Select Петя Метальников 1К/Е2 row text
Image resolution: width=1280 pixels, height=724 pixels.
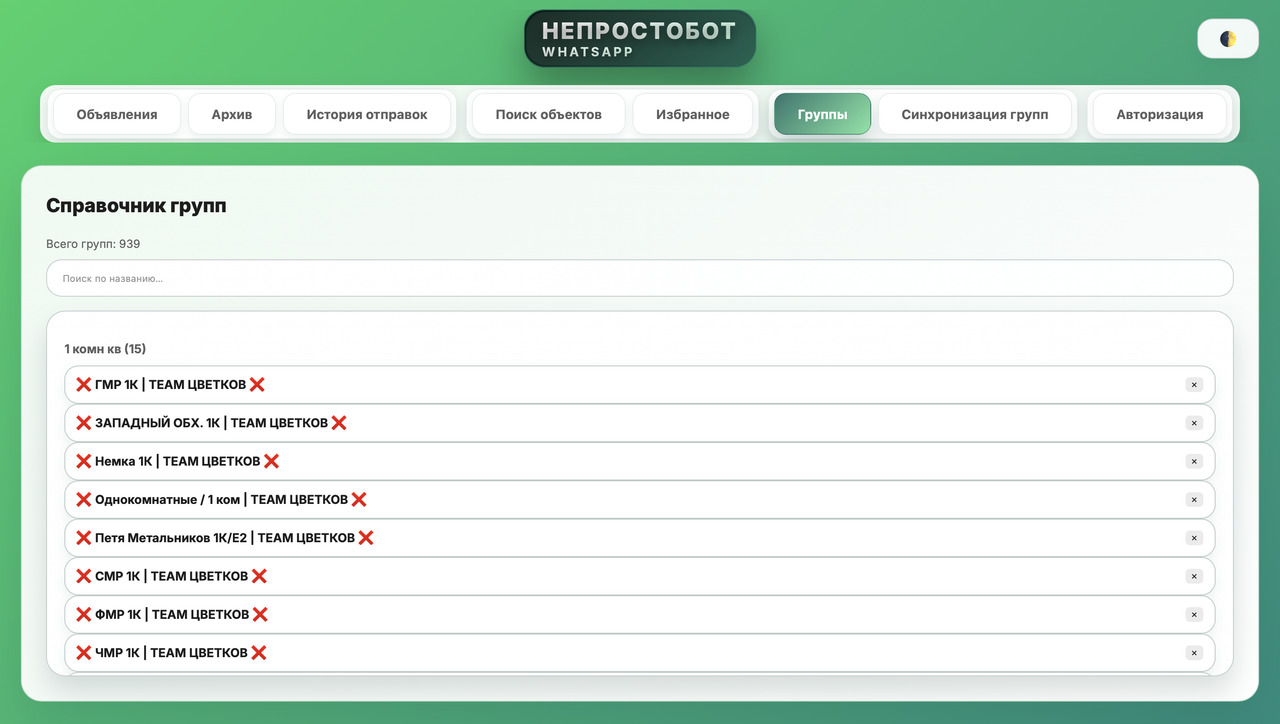pyautogui.click(x=225, y=538)
